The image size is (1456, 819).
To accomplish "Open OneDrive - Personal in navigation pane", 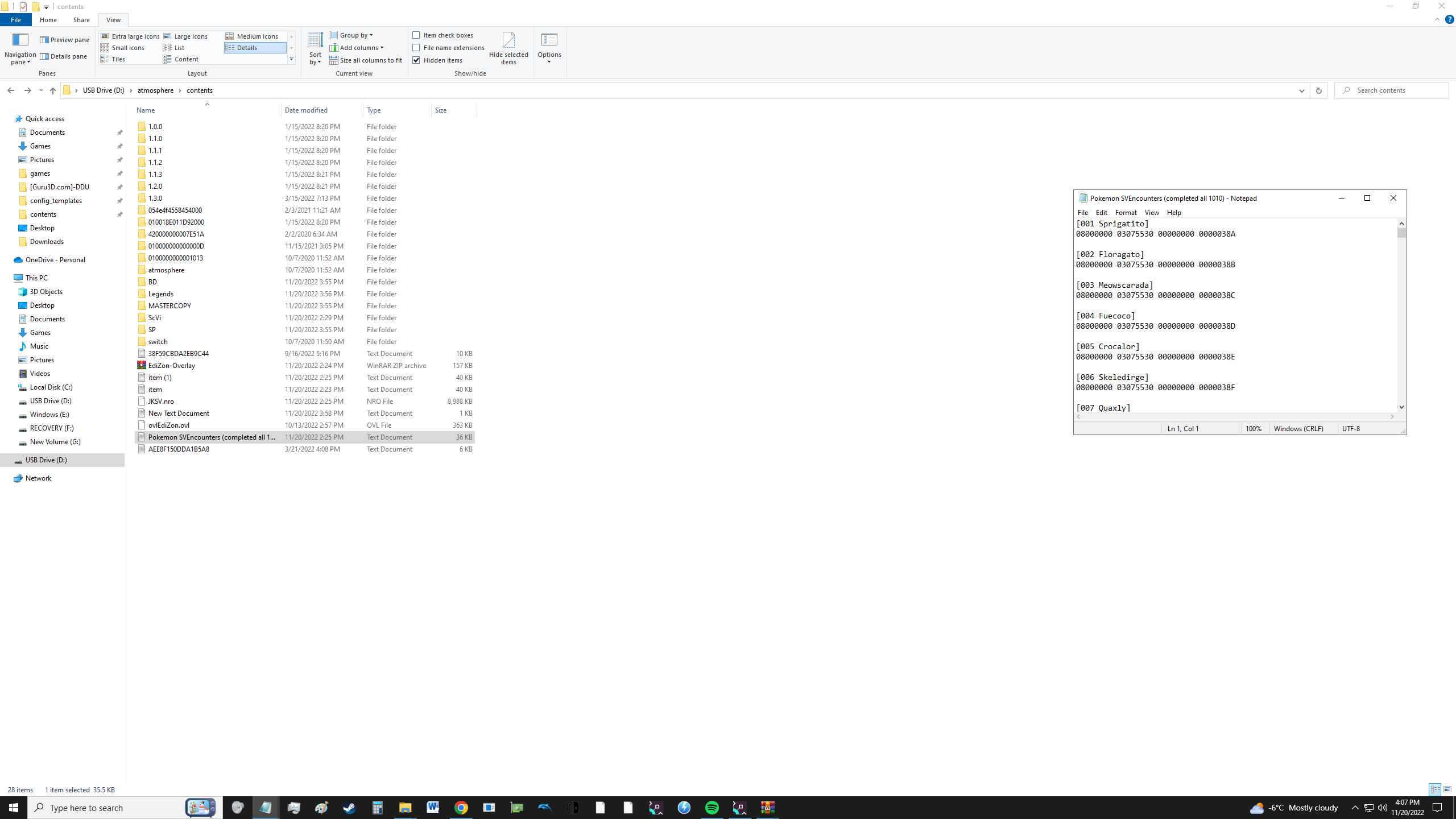I will click(x=55, y=260).
